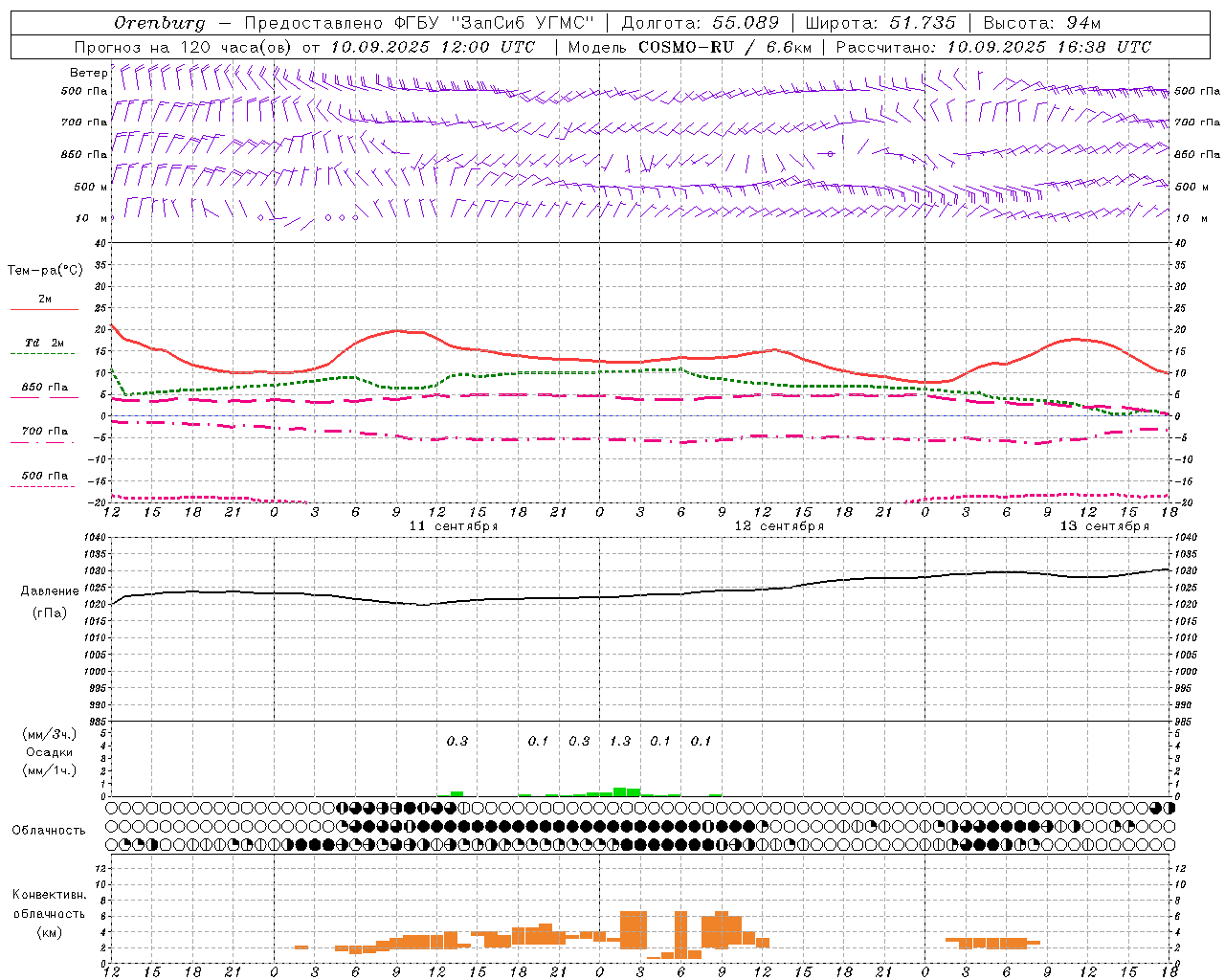The width and height of the screenshot is (1225, 980).
Task: Click the Давление pressure panel label
Action: coord(50,591)
